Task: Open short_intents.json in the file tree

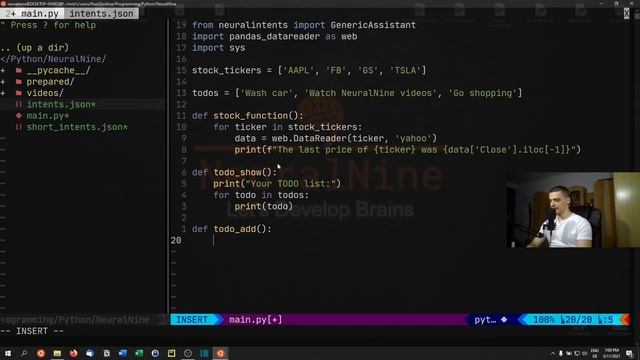Action: click(x=77, y=127)
